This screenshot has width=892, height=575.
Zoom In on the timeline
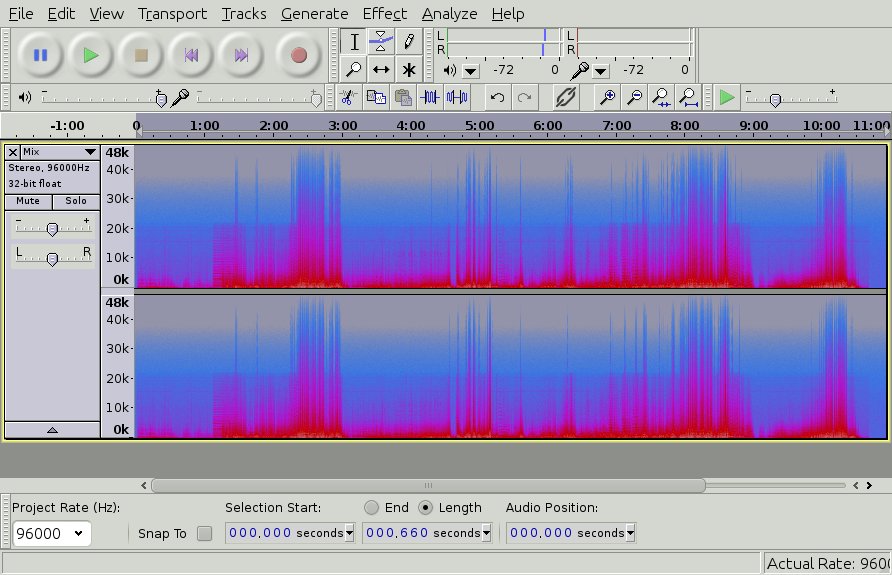[x=607, y=97]
